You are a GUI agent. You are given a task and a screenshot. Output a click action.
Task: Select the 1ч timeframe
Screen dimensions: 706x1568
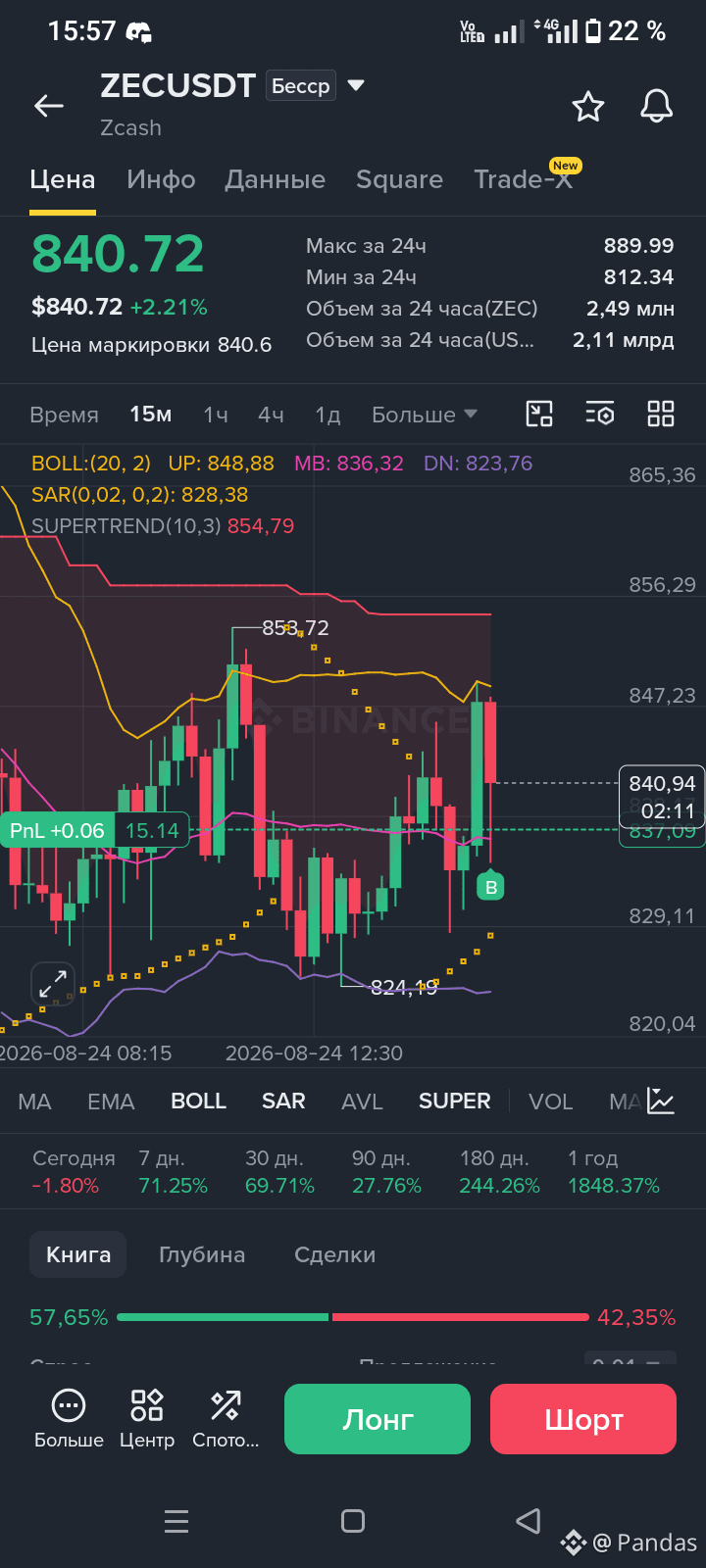click(x=216, y=415)
